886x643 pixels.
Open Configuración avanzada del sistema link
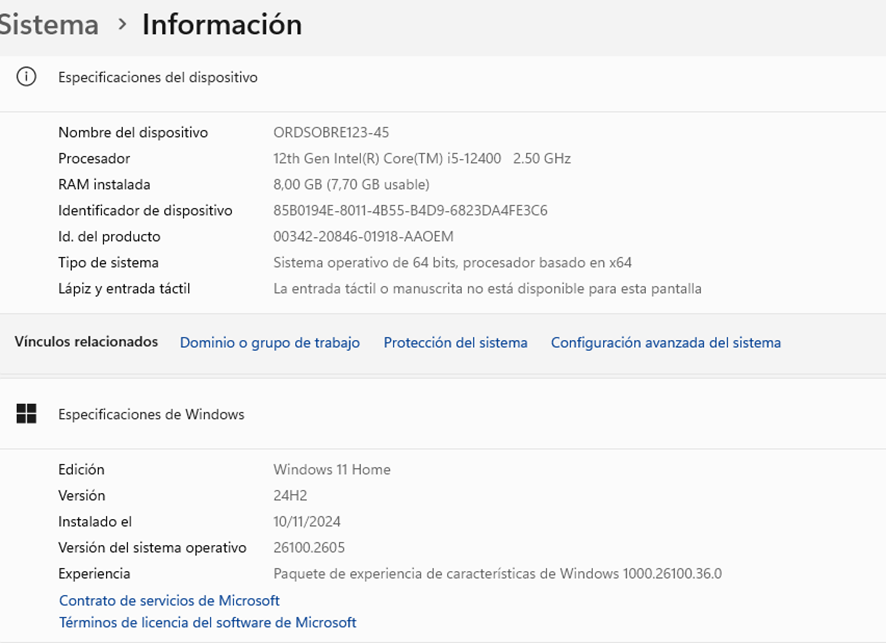[666, 342]
